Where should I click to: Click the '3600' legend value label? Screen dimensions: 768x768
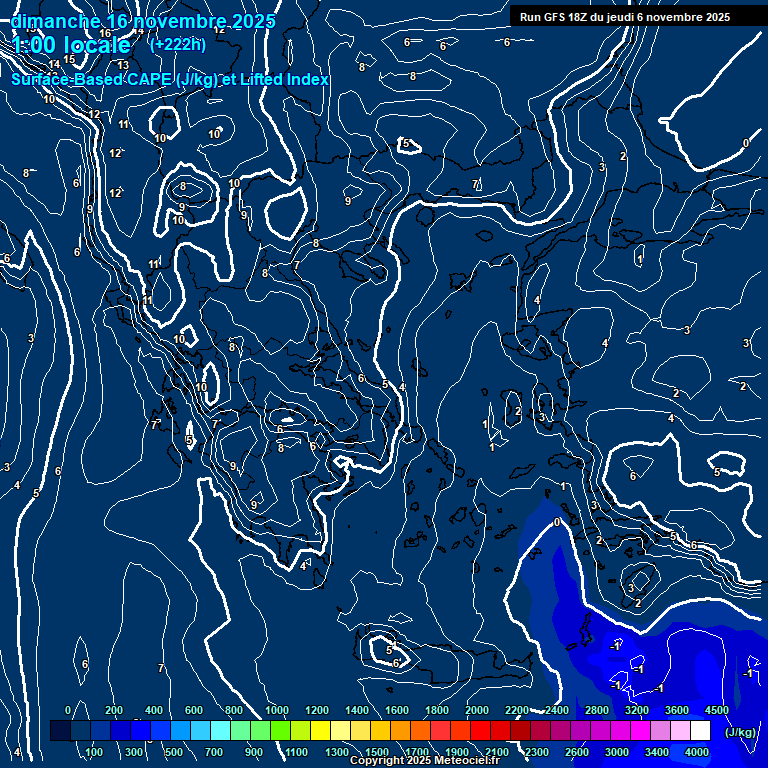click(676, 710)
